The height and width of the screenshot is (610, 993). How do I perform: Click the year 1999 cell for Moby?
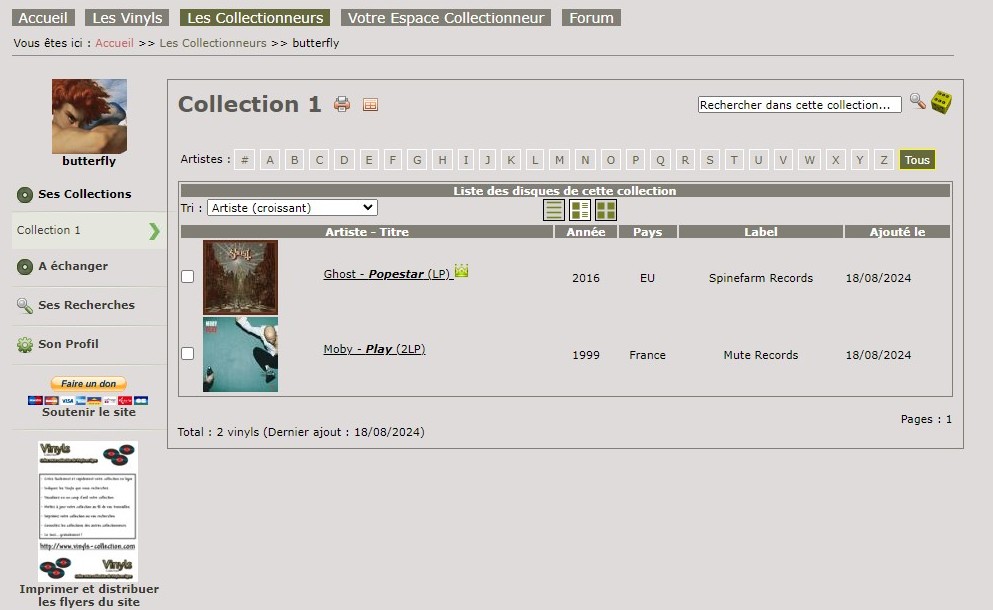click(x=586, y=355)
